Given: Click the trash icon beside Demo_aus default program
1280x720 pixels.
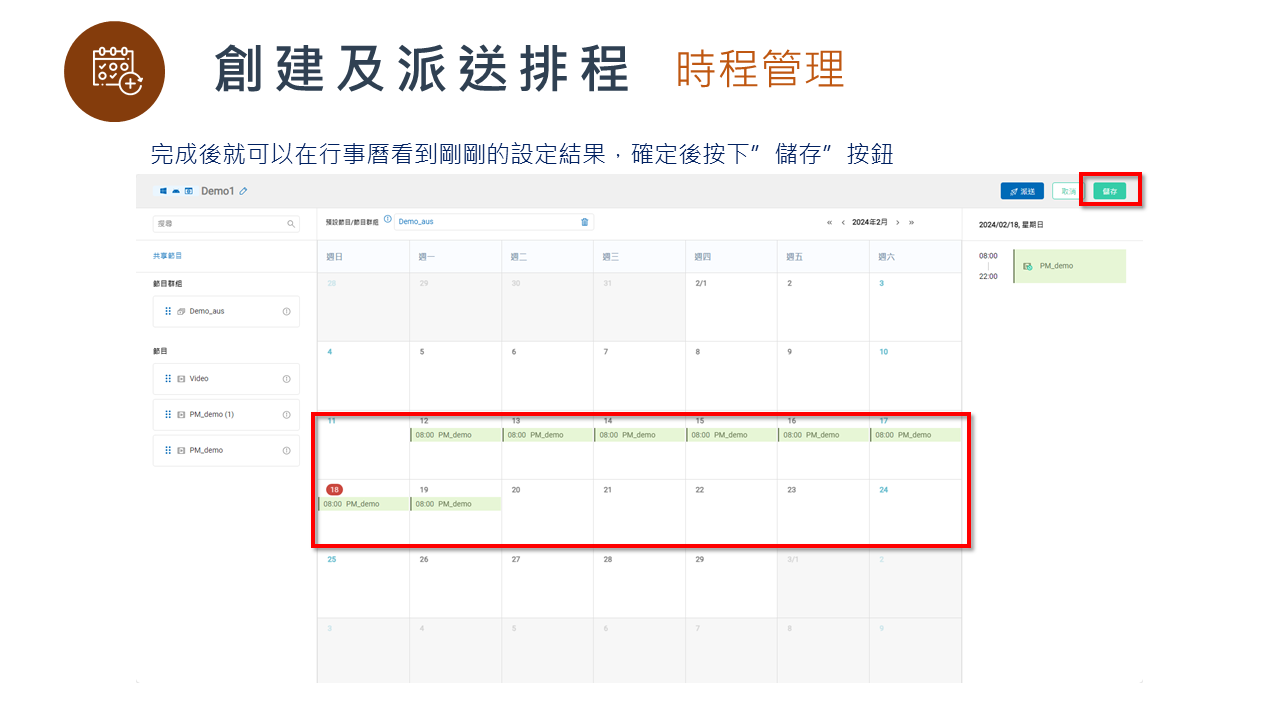Looking at the screenshot, I should (585, 221).
